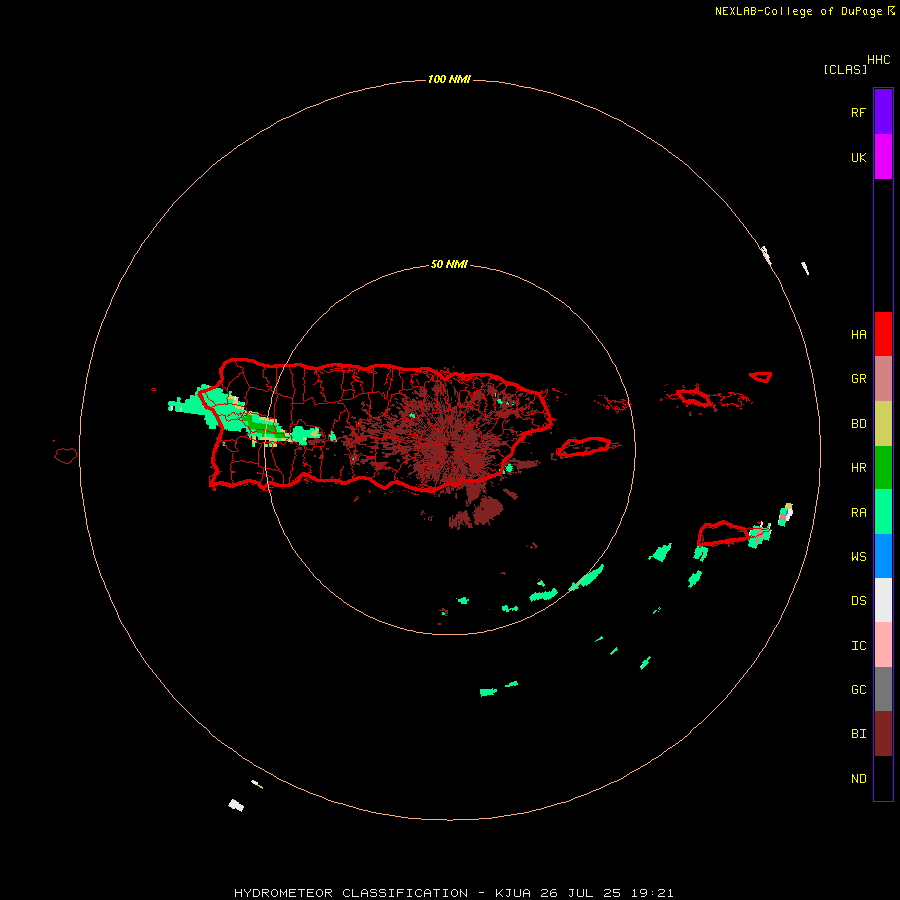Click the RF legend label
This screenshot has width=900, height=900.
click(858, 112)
